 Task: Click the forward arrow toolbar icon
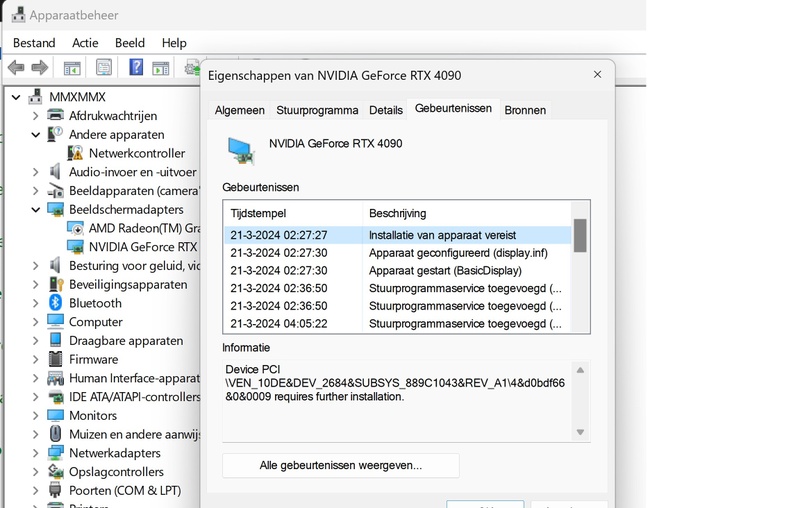[x=40, y=67]
